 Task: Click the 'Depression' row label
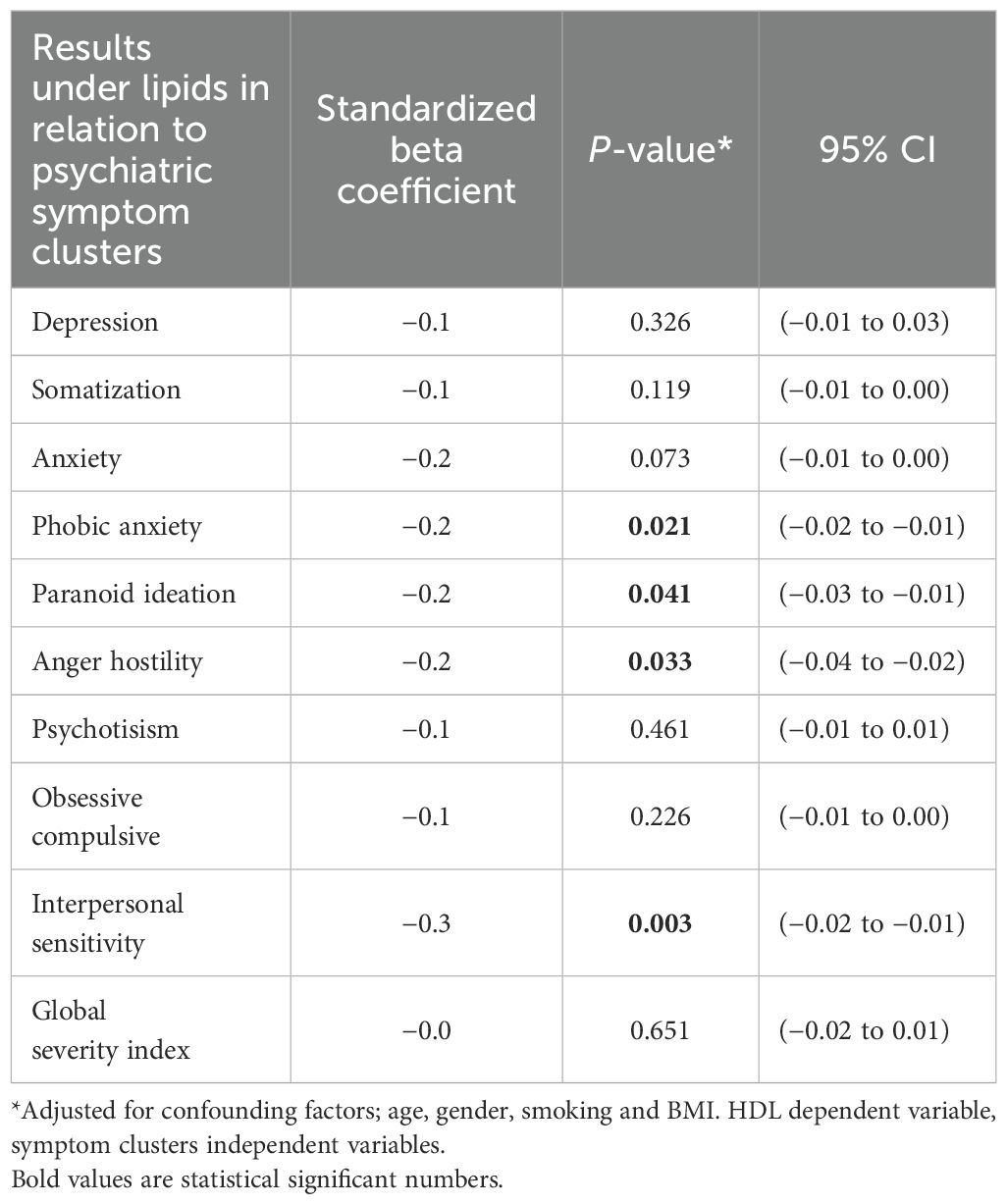(x=94, y=322)
